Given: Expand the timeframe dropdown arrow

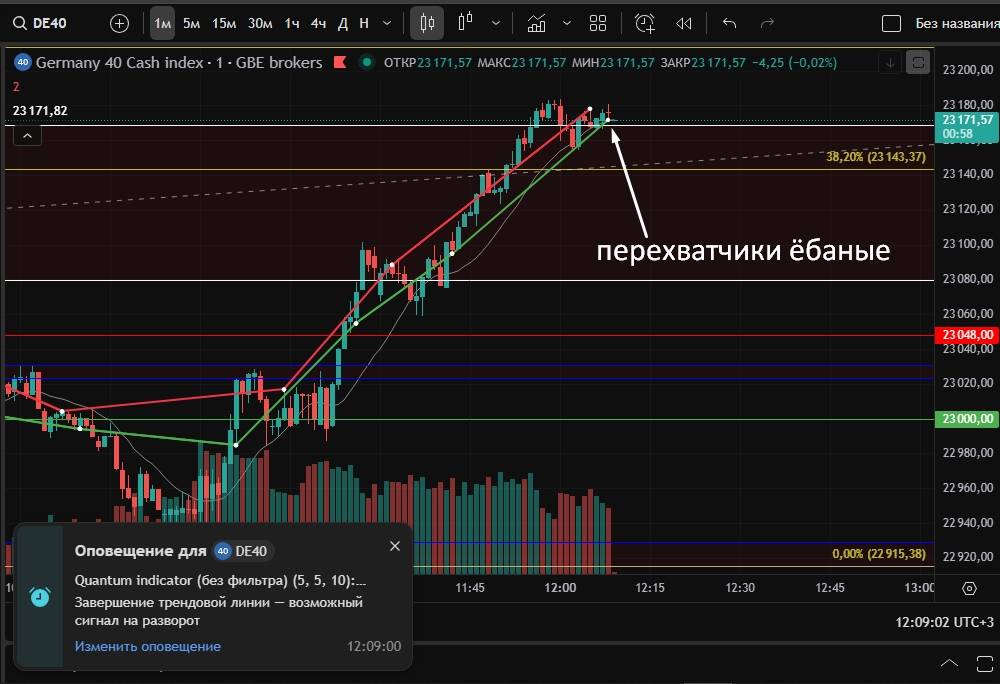Looking at the screenshot, I should point(387,23).
